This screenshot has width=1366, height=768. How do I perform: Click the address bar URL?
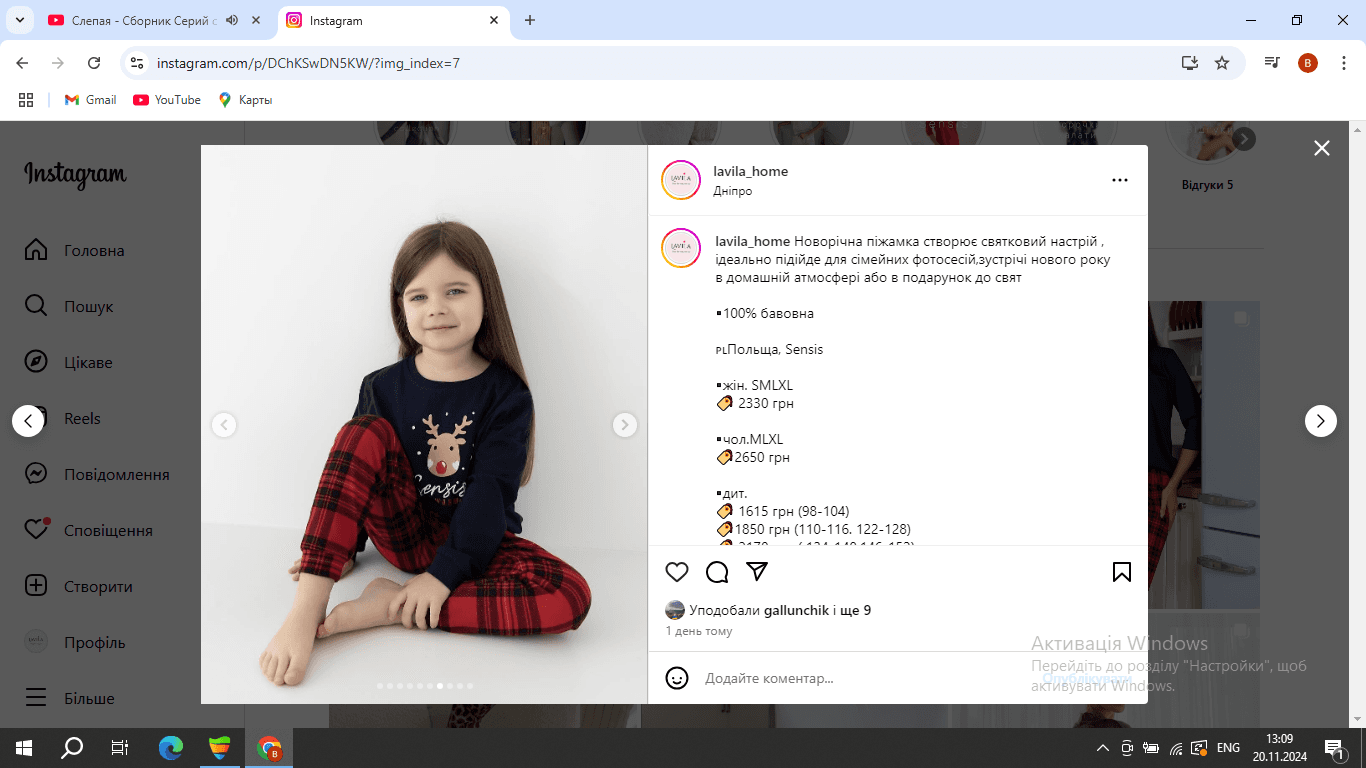click(x=308, y=63)
